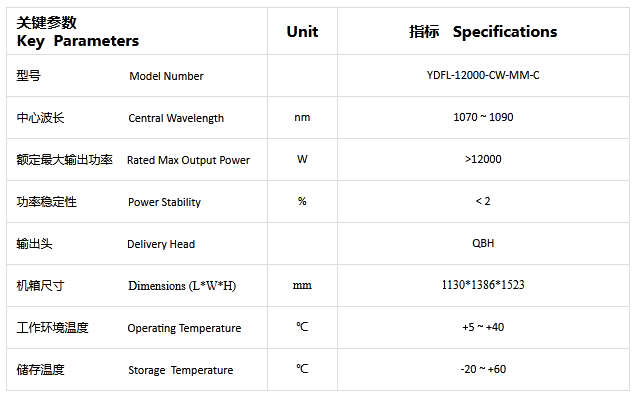Click the QBH specification value
The image size is (634, 394).
pyautogui.click(x=483, y=243)
